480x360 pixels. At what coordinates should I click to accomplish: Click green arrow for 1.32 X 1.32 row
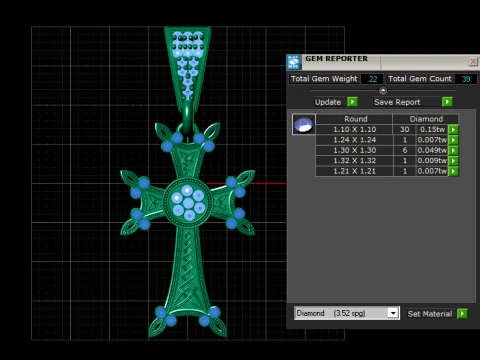point(453,161)
